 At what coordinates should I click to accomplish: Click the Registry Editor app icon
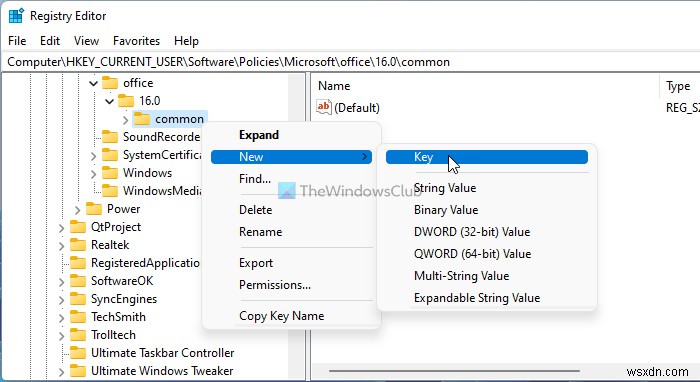click(x=17, y=16)
